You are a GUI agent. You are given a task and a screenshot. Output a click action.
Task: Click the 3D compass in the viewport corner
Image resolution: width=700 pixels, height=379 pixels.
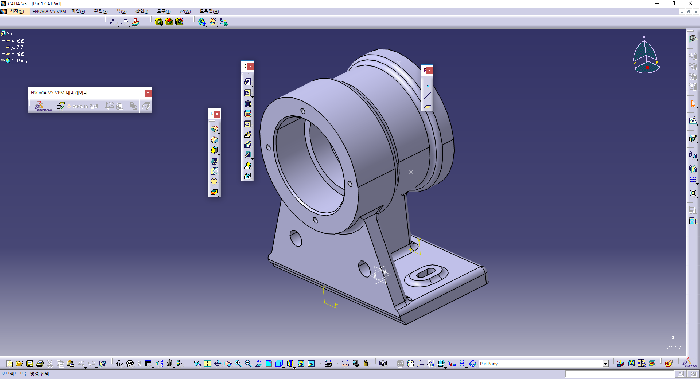pos(646,56)
